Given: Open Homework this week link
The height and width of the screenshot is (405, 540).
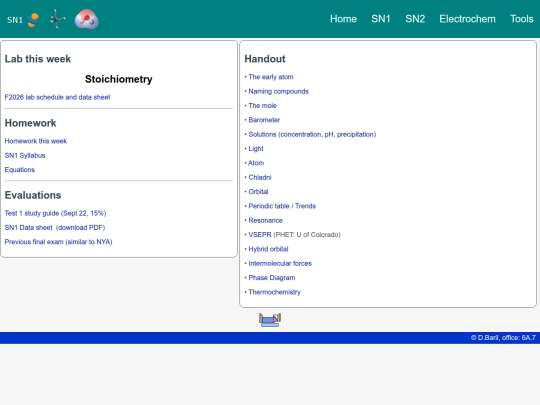Looking at the screenshot, I should pyautogui.click(x=36, y=141).
